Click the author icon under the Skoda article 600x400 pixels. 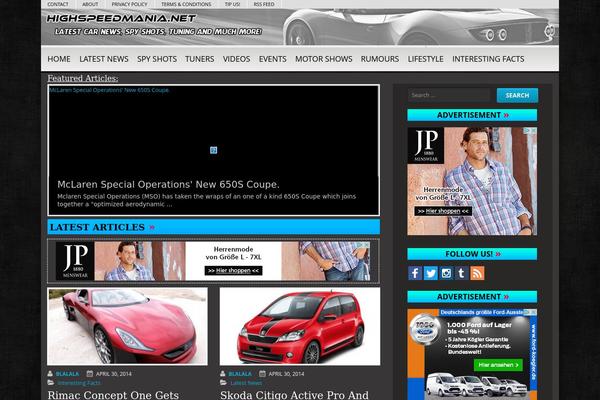coord(223,374)
